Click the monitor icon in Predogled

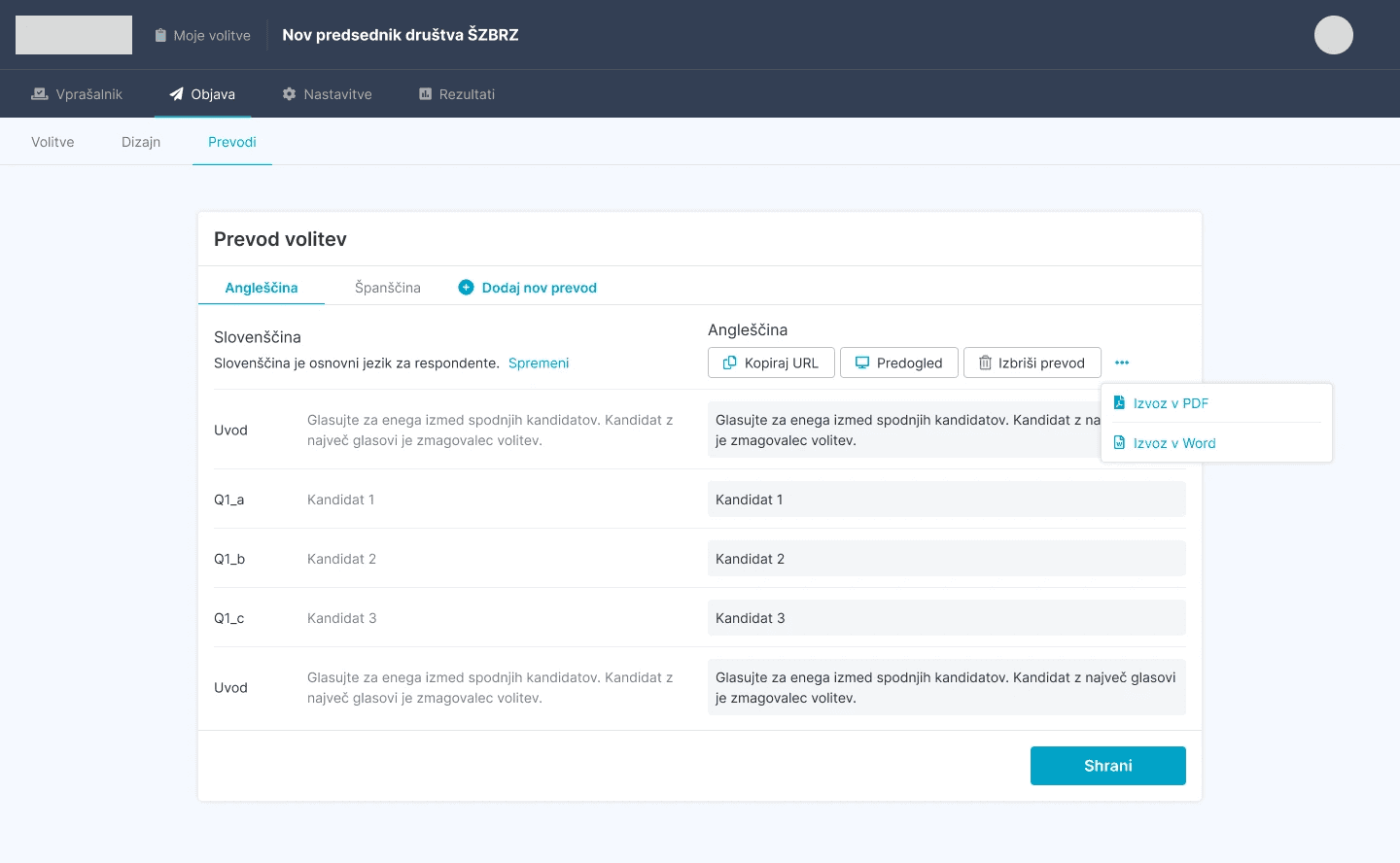(x=862, y=362)
